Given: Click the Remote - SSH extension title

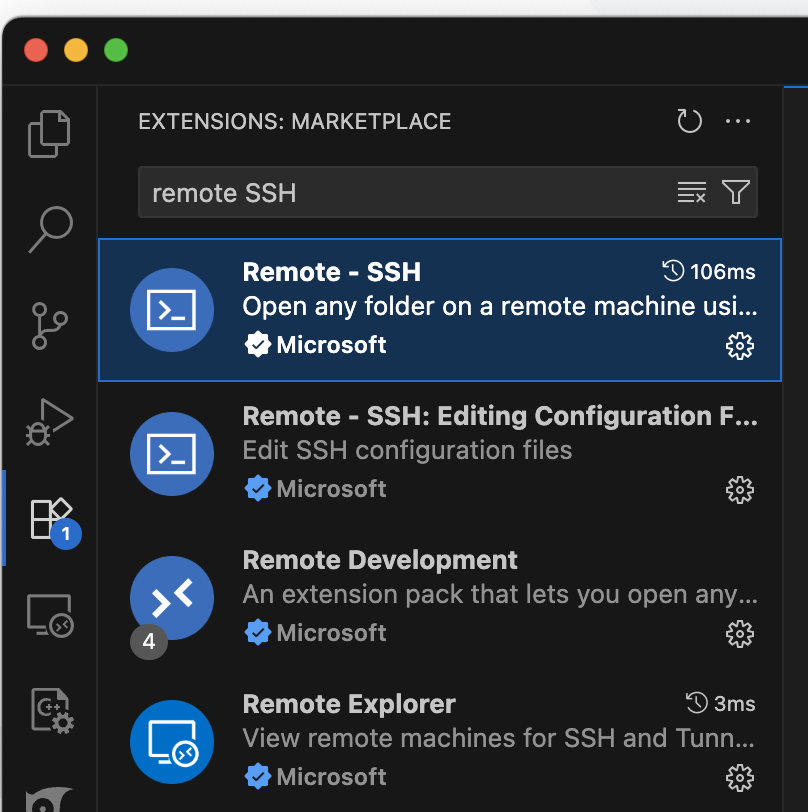Looking at the screenshot, I should [x=331, y=272].
